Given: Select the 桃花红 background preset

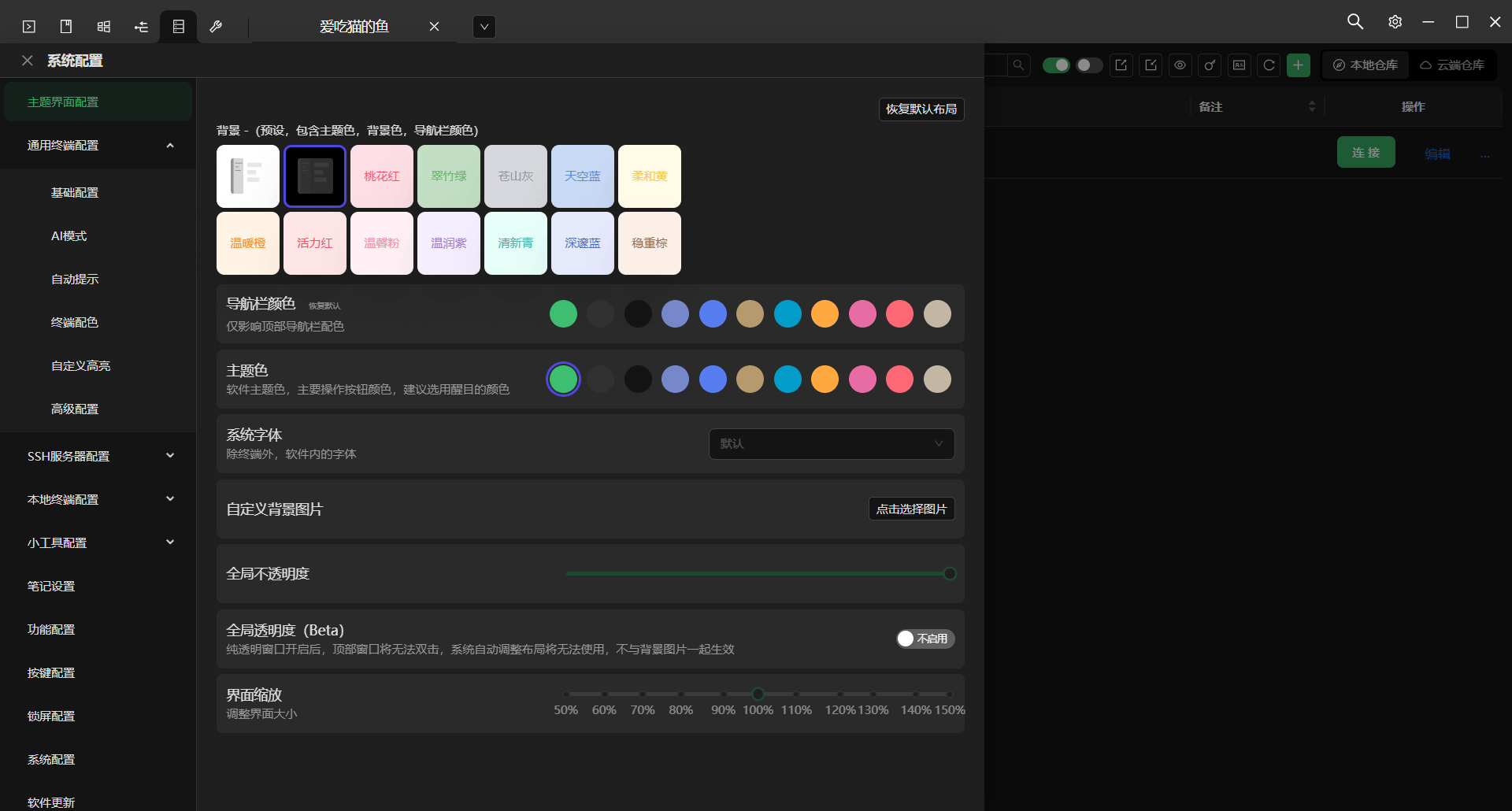Looking at the screenshot, I should click(382, 176).
